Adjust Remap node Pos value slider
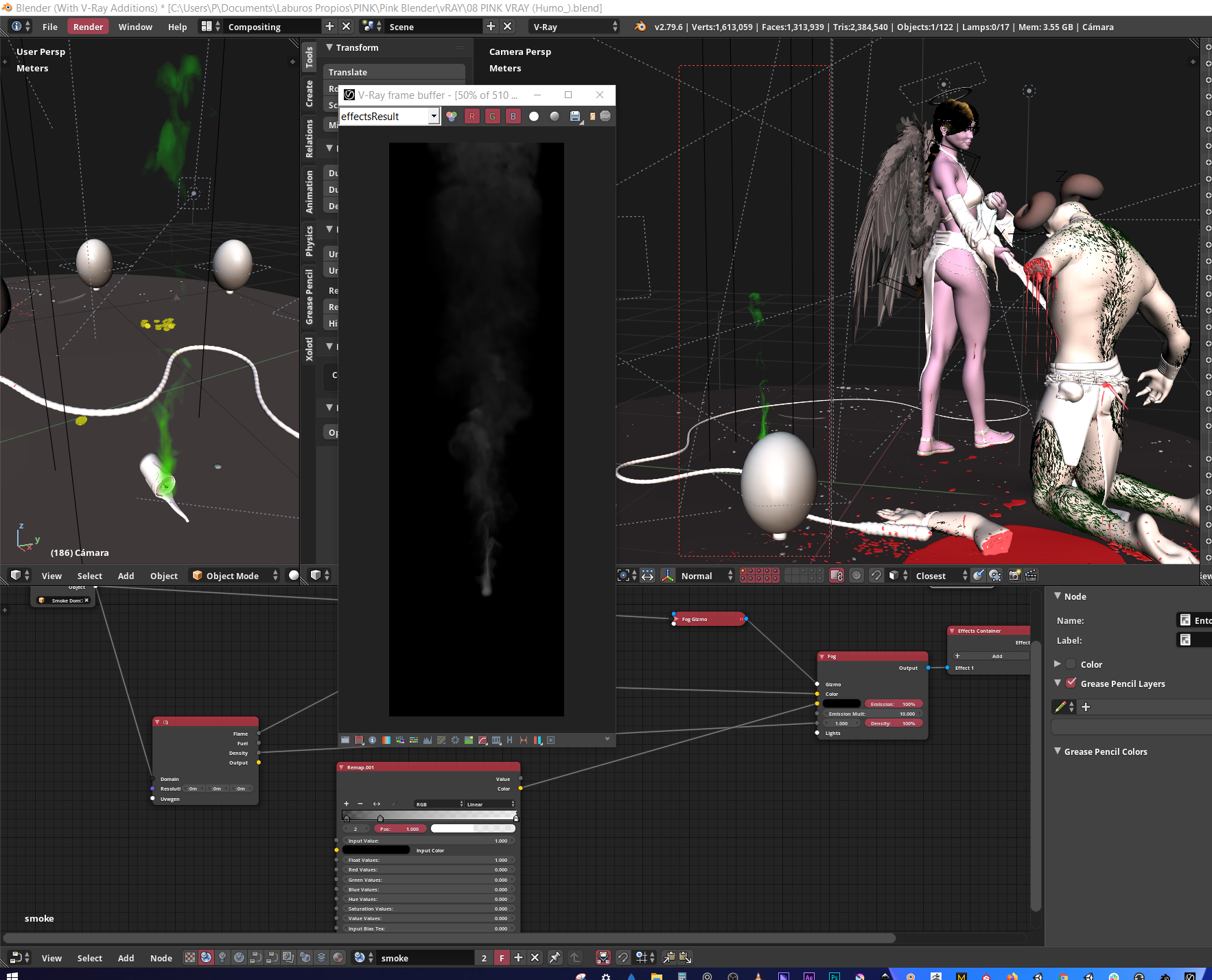 [399, 829]
